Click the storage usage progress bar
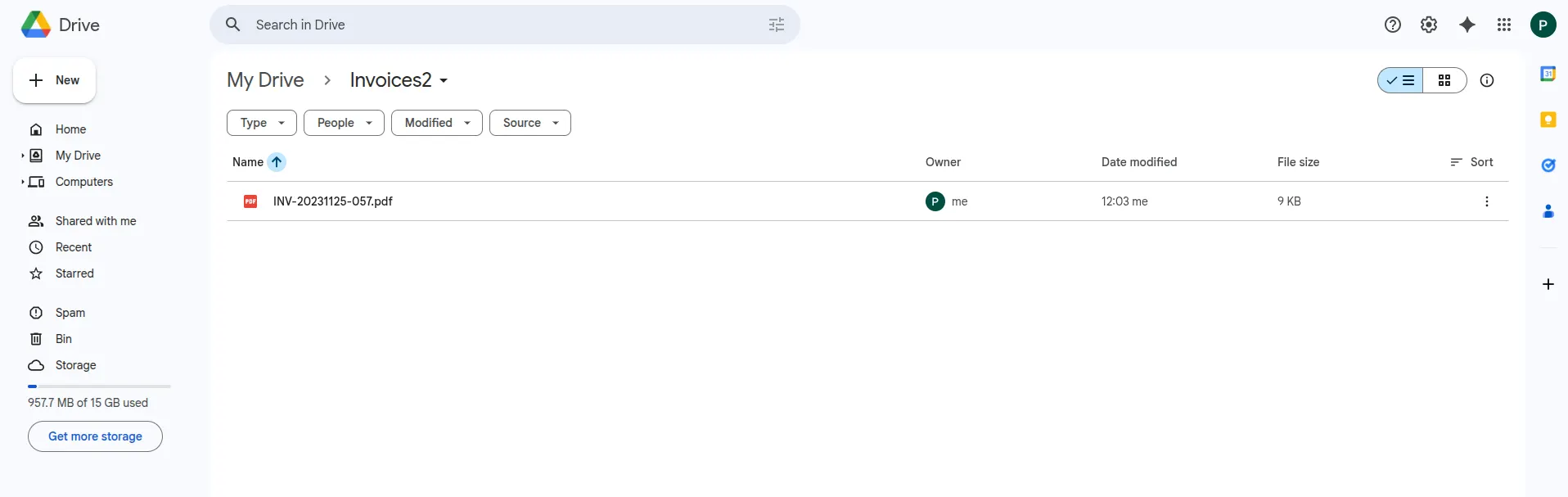The height and width of the screenshot is (497, 1568). pyautogui.click(x=99, y=386)
